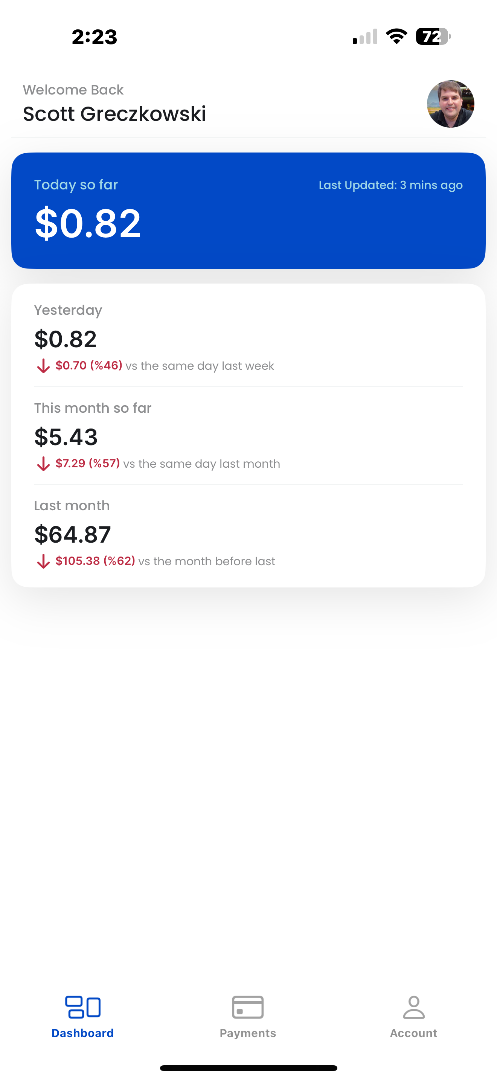This screenshot has width=497, height=1080.
Task: Tap the battery indicator in status bar
Action: [432, 37]
